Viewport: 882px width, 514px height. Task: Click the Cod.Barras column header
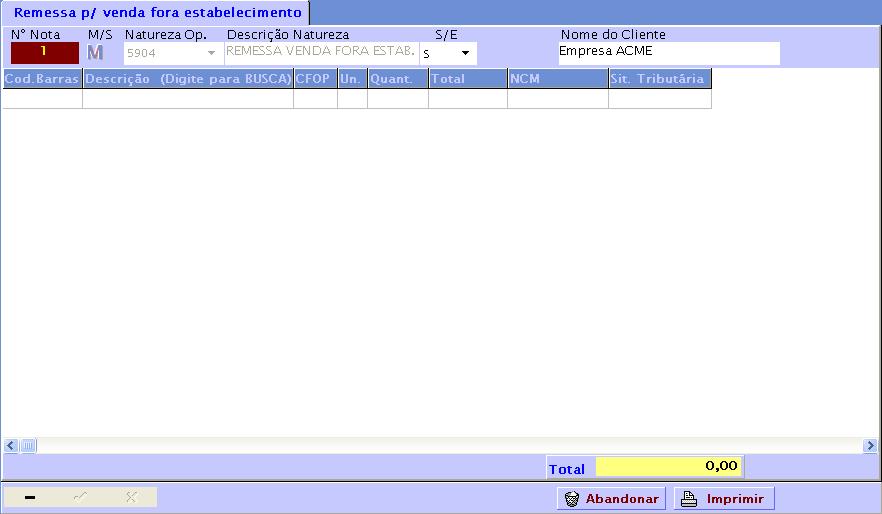click(42, 79)
